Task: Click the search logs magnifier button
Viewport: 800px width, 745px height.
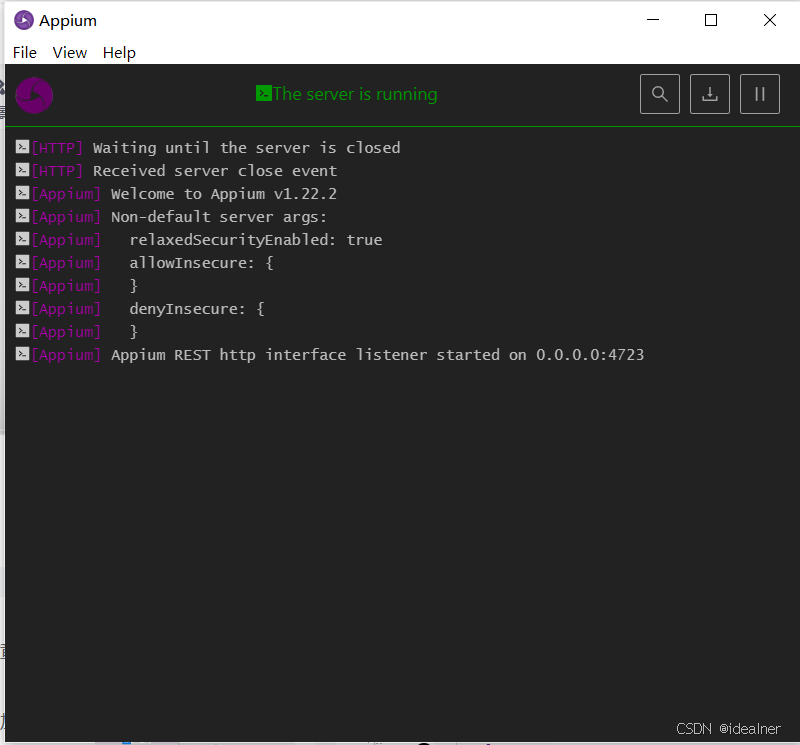Action: [x=660, y=94]
